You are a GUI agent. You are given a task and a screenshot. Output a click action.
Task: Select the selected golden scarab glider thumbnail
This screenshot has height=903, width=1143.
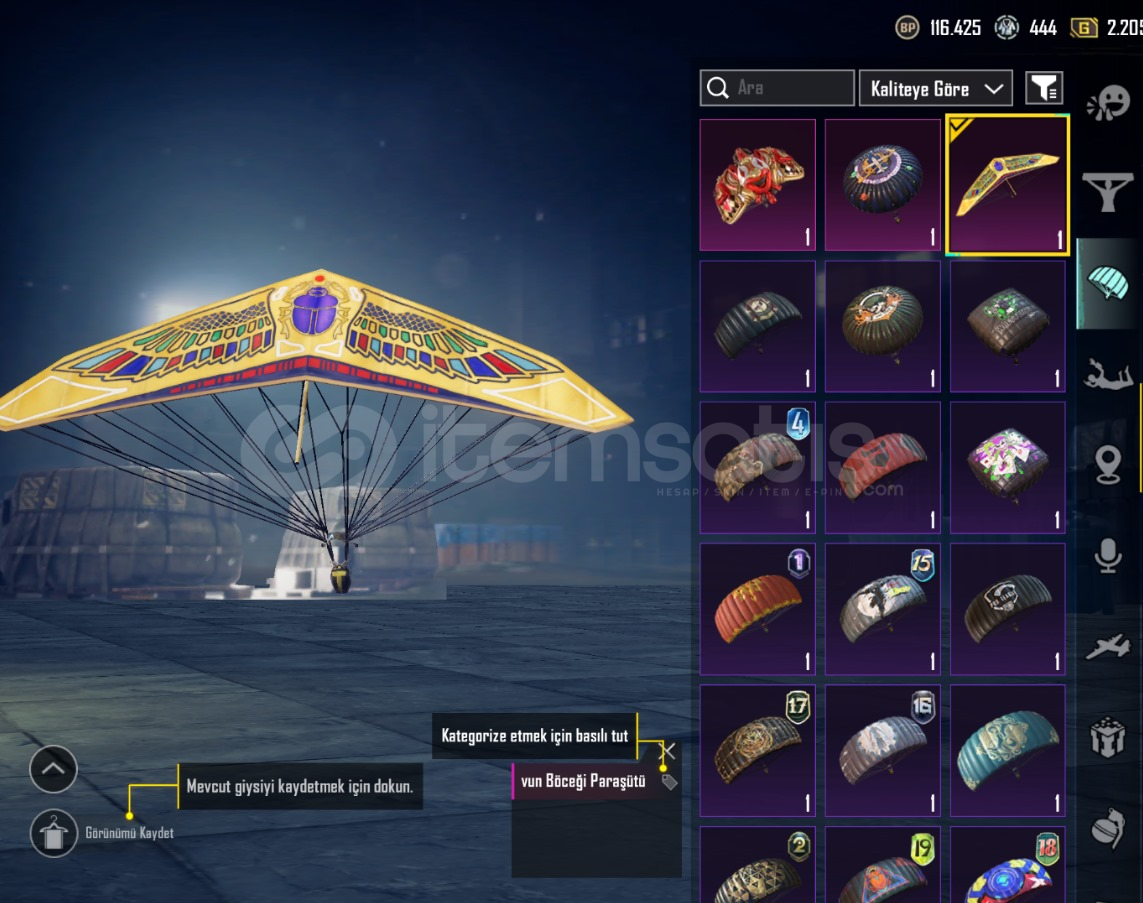tap(1007, 185)
